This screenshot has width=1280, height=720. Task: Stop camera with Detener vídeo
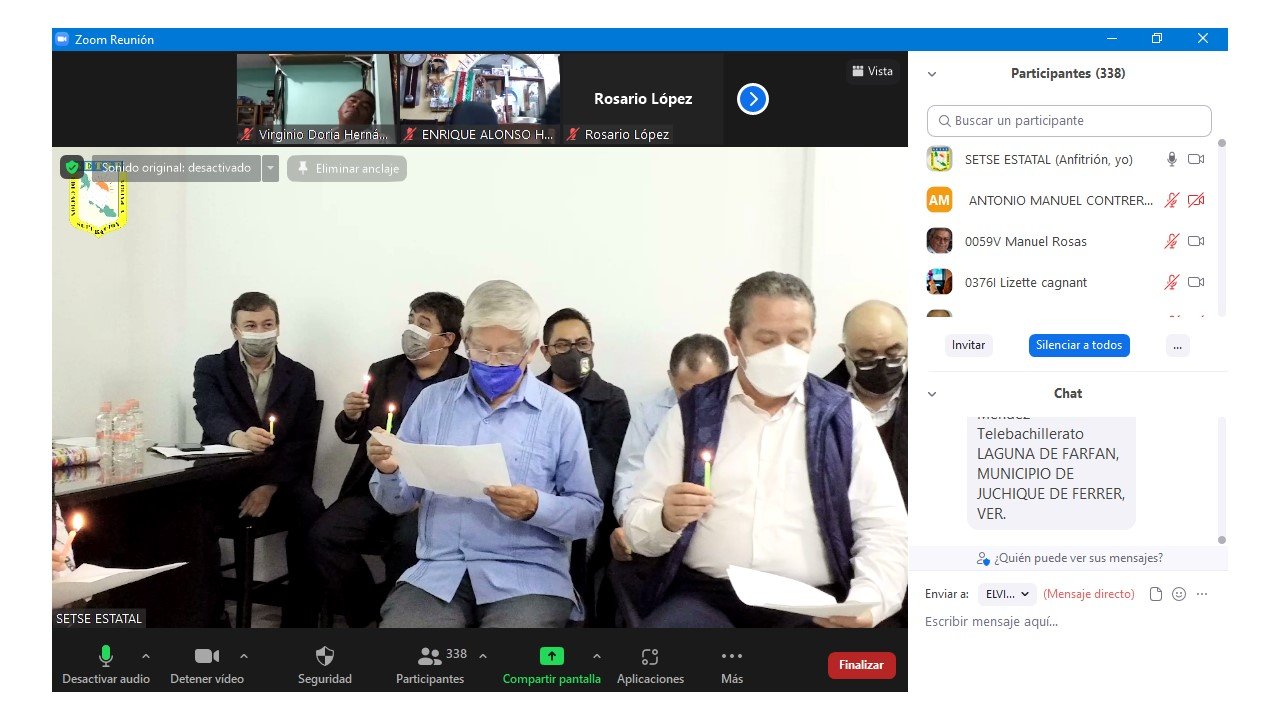[x=207, y=665]
